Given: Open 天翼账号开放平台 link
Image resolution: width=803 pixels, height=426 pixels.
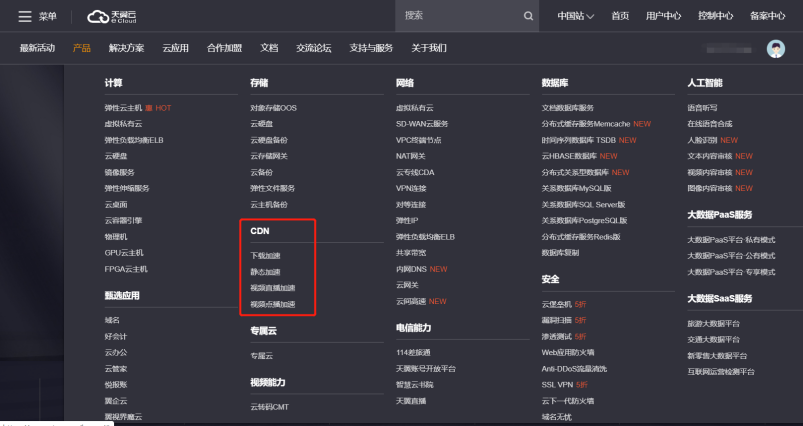Looking at the screenshot, I should (426, 369).
